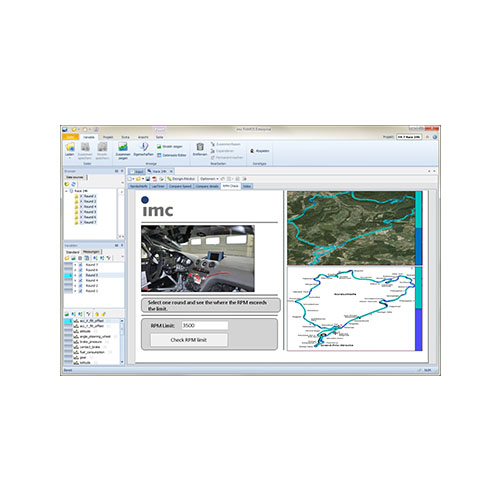500x500 pixels.
Task: Click the blue help icon at top right
Action: pos(435,137)
